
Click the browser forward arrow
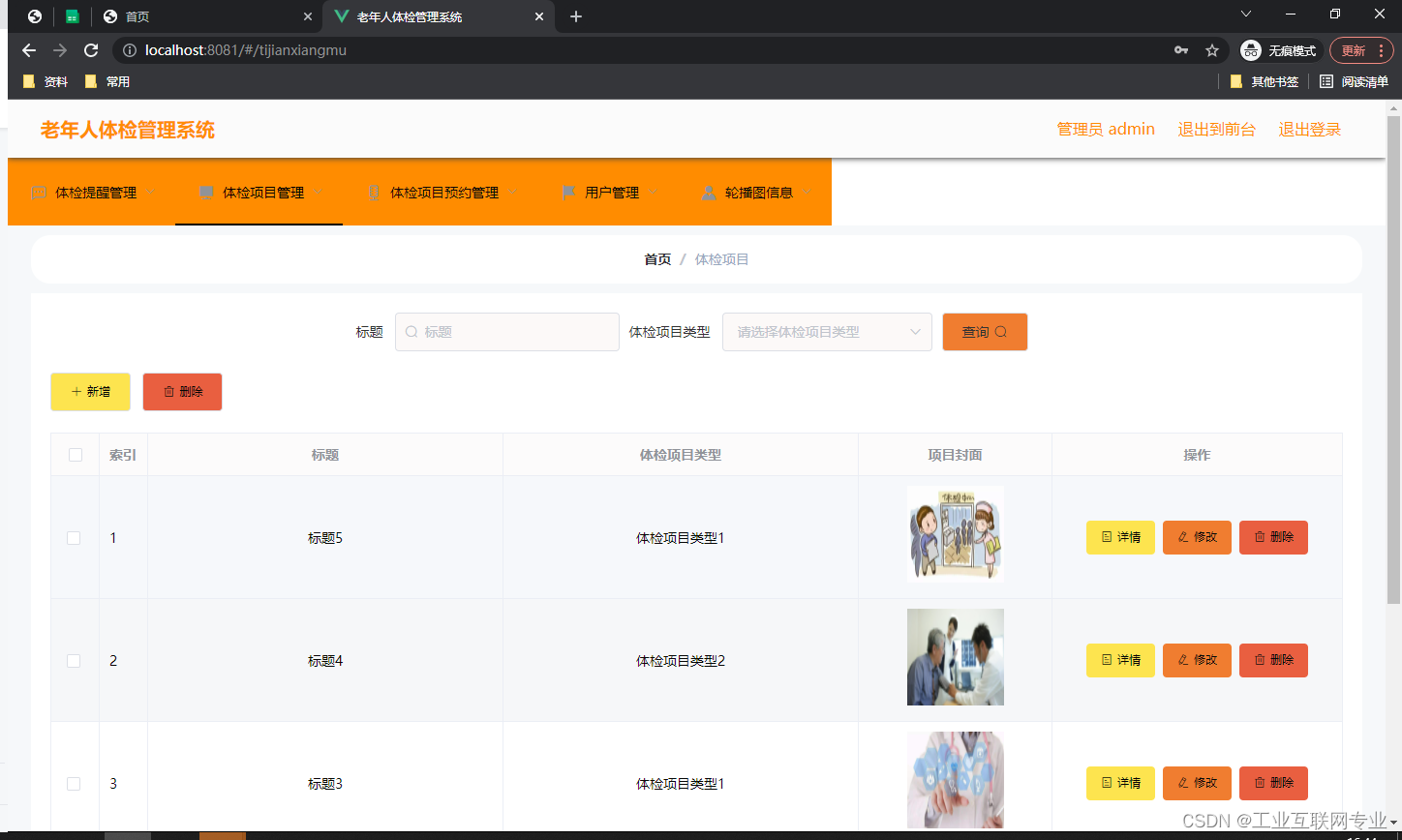[x=60, y=50]
